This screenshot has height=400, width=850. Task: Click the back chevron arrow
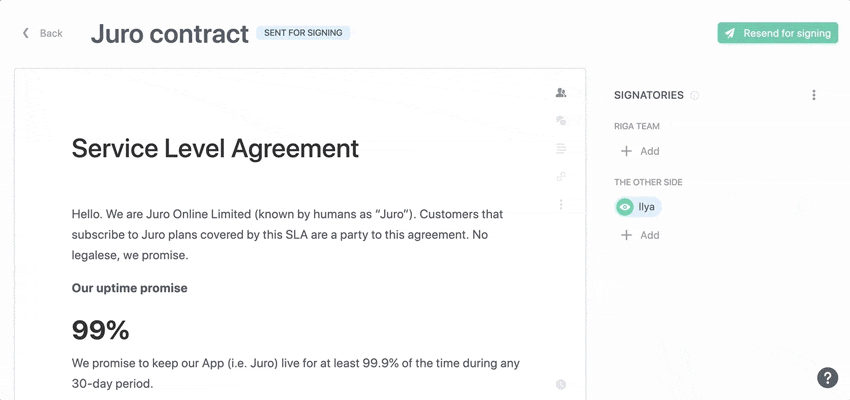[x=26, y=33]
